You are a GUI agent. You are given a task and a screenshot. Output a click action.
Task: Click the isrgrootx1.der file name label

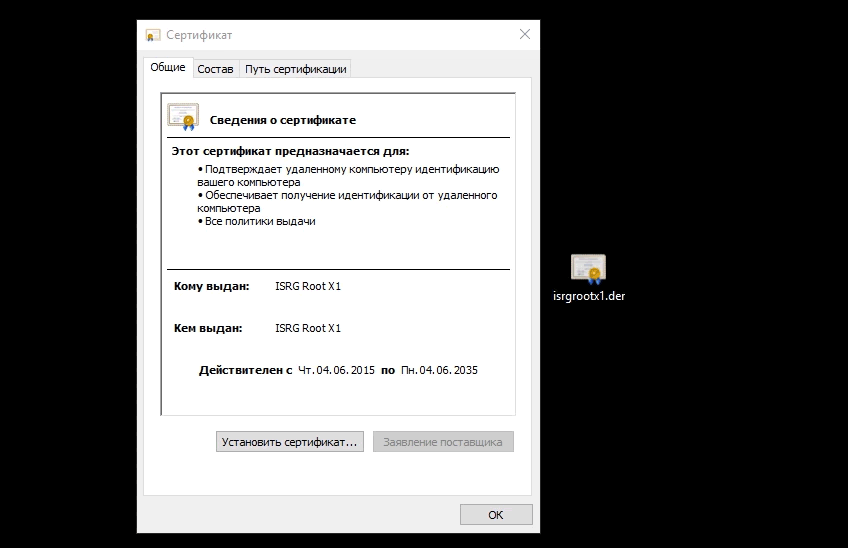pos(589,296)
